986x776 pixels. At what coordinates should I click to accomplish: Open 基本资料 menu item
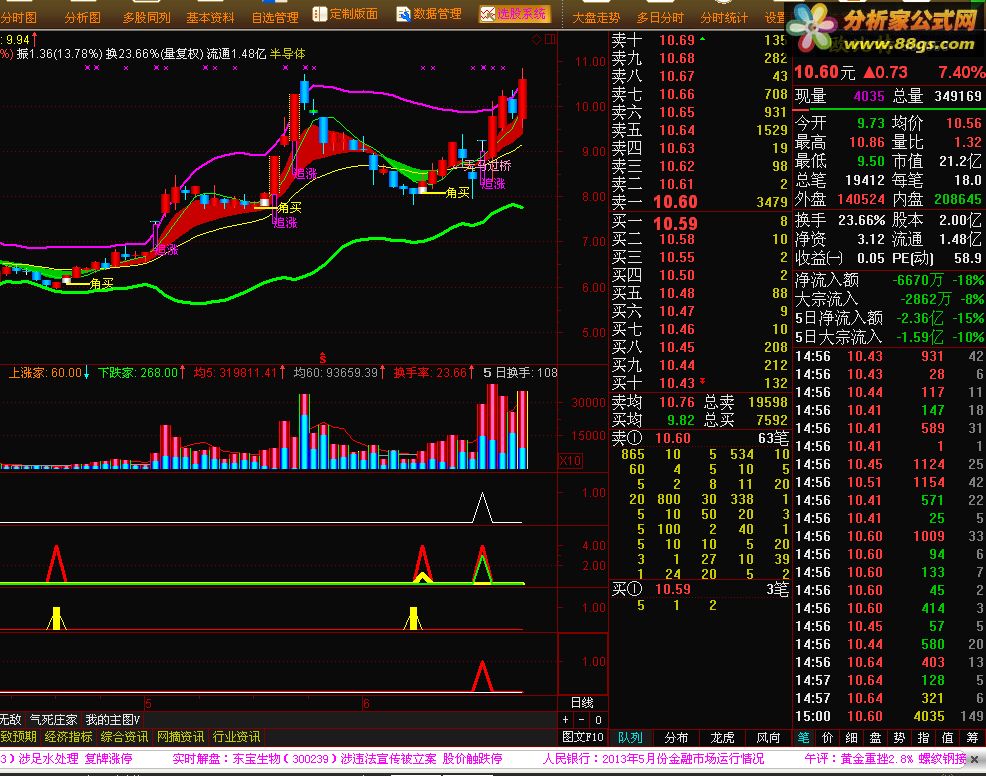[210, 18]
